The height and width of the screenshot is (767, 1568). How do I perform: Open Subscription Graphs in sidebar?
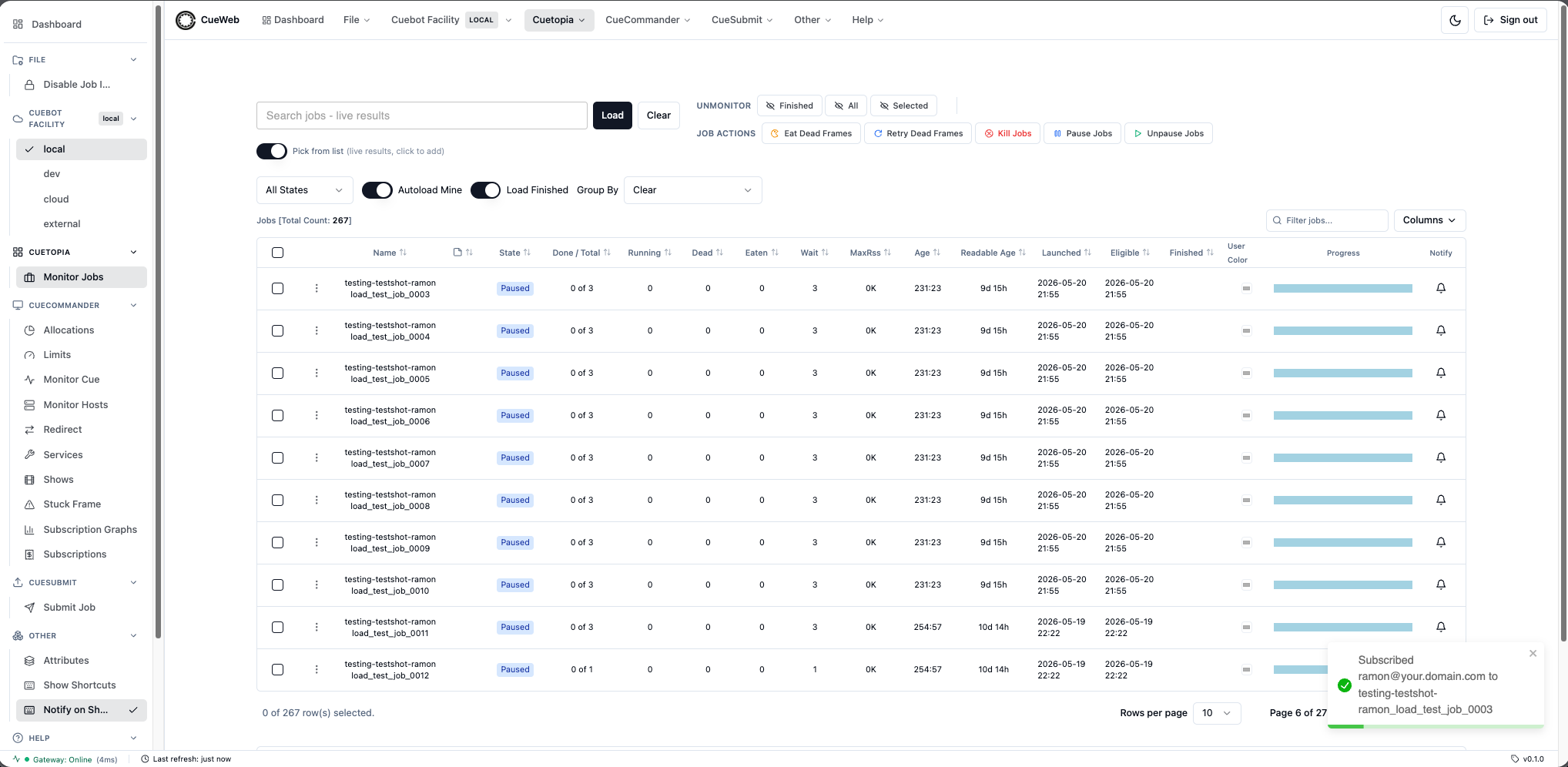[82, 529]
